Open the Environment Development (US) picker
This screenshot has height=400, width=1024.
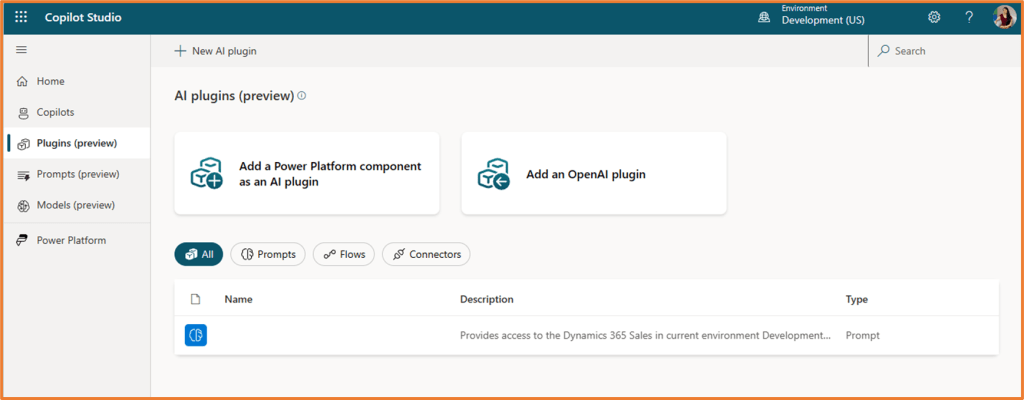pyautogui.click(x=811, y=17)
